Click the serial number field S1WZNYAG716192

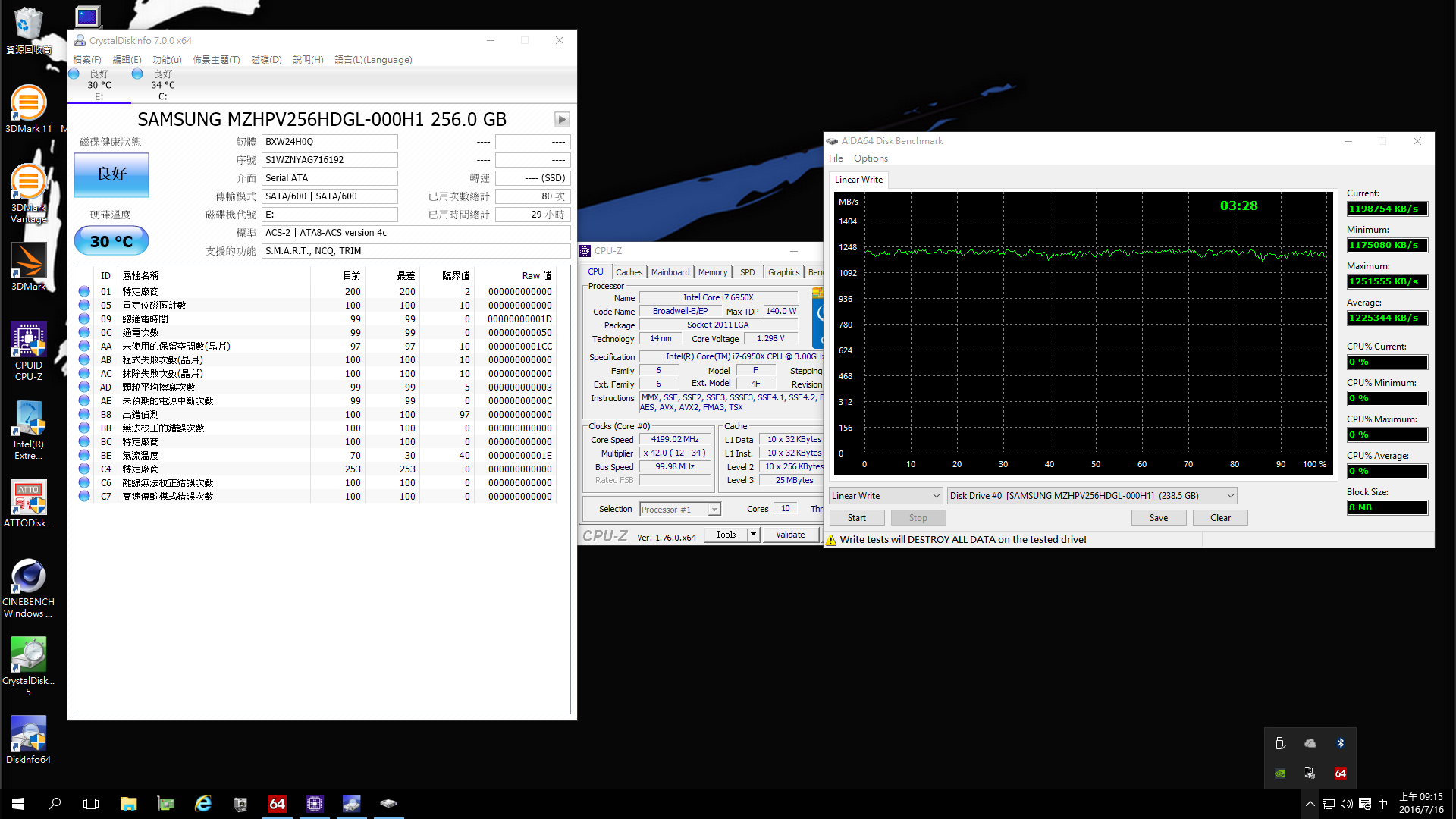click(330, 160)
